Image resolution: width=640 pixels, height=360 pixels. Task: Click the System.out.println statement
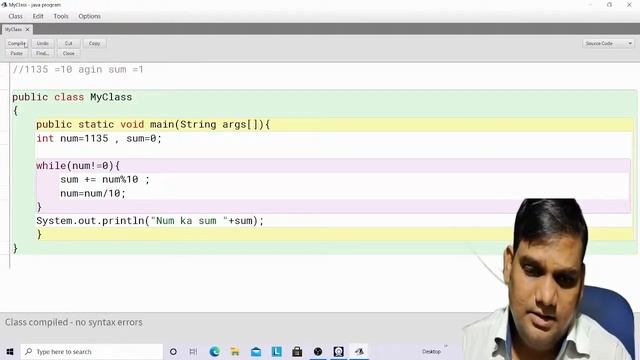[150, 221]
